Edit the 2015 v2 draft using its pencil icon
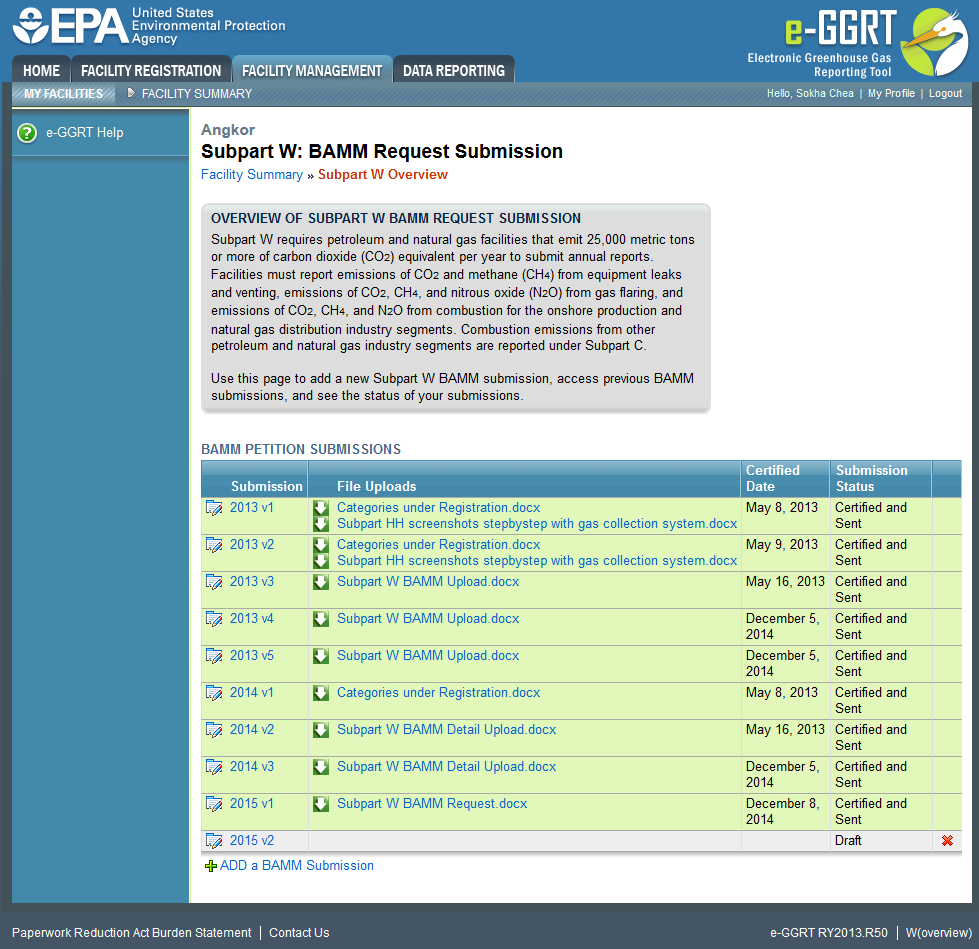 pyautogui.click(x=214, y=840)
